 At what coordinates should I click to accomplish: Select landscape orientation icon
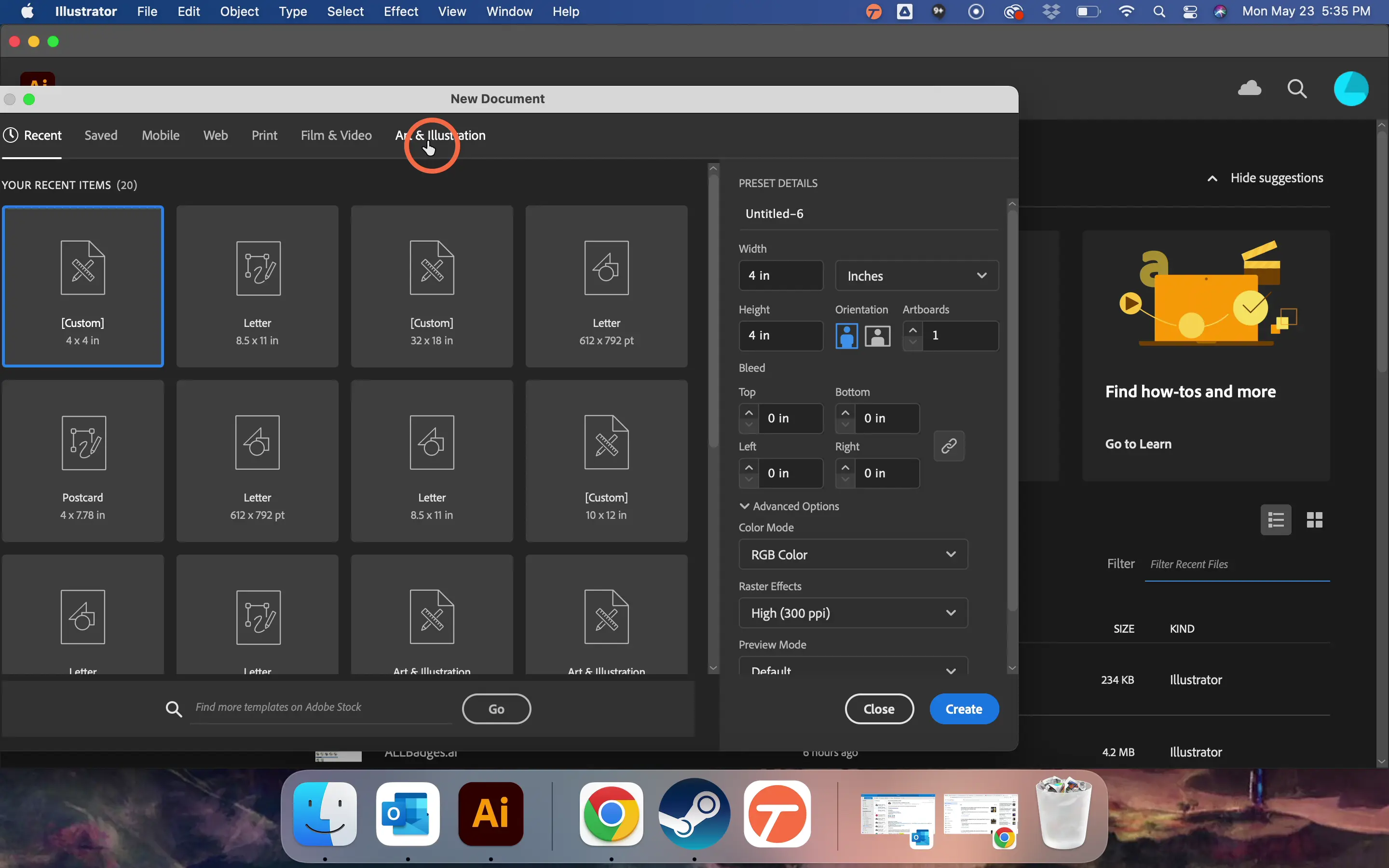tap(878, 336)
